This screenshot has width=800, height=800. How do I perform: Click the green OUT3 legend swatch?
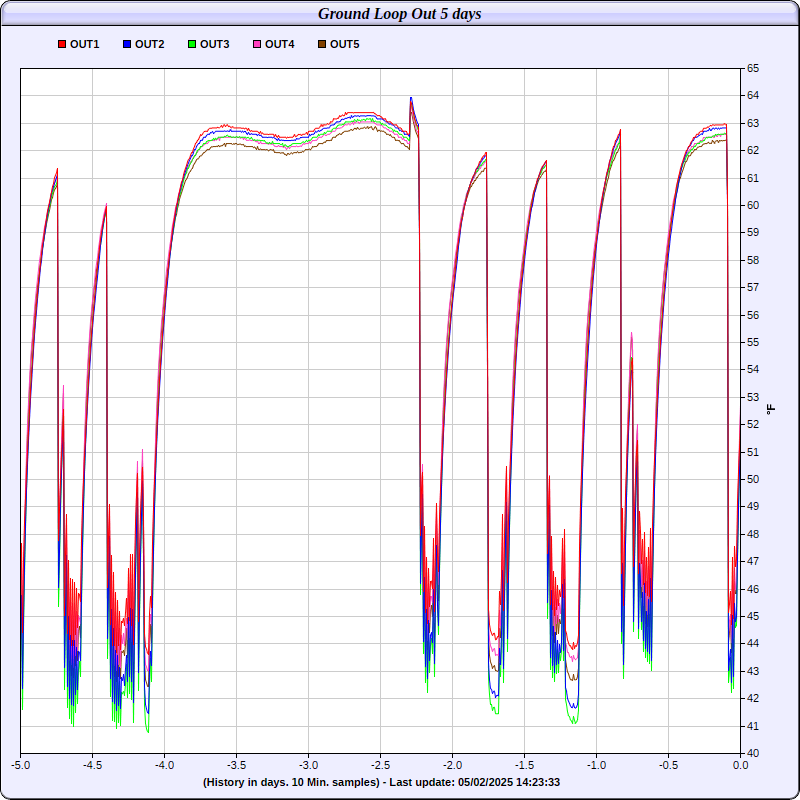click(192, 44)
